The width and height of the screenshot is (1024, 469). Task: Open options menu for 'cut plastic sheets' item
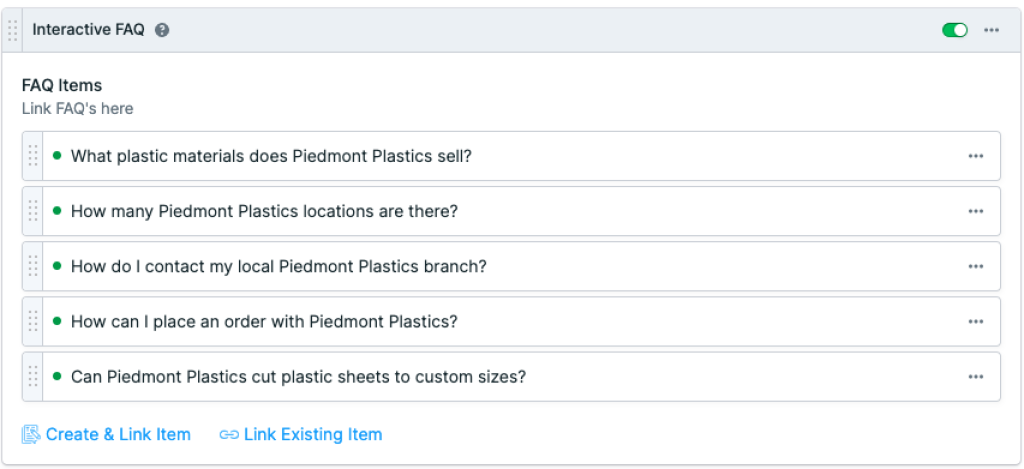tap(976, 376)
